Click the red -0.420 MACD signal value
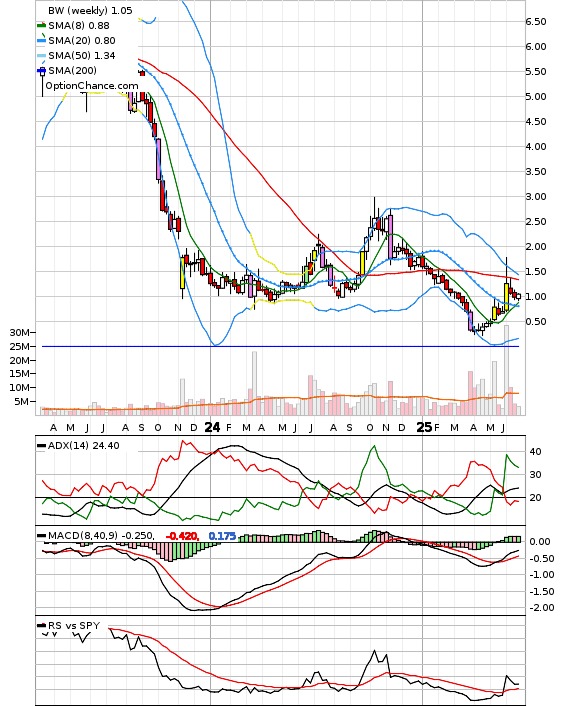This screenshot has height=706, width=566. coord(182,536)
